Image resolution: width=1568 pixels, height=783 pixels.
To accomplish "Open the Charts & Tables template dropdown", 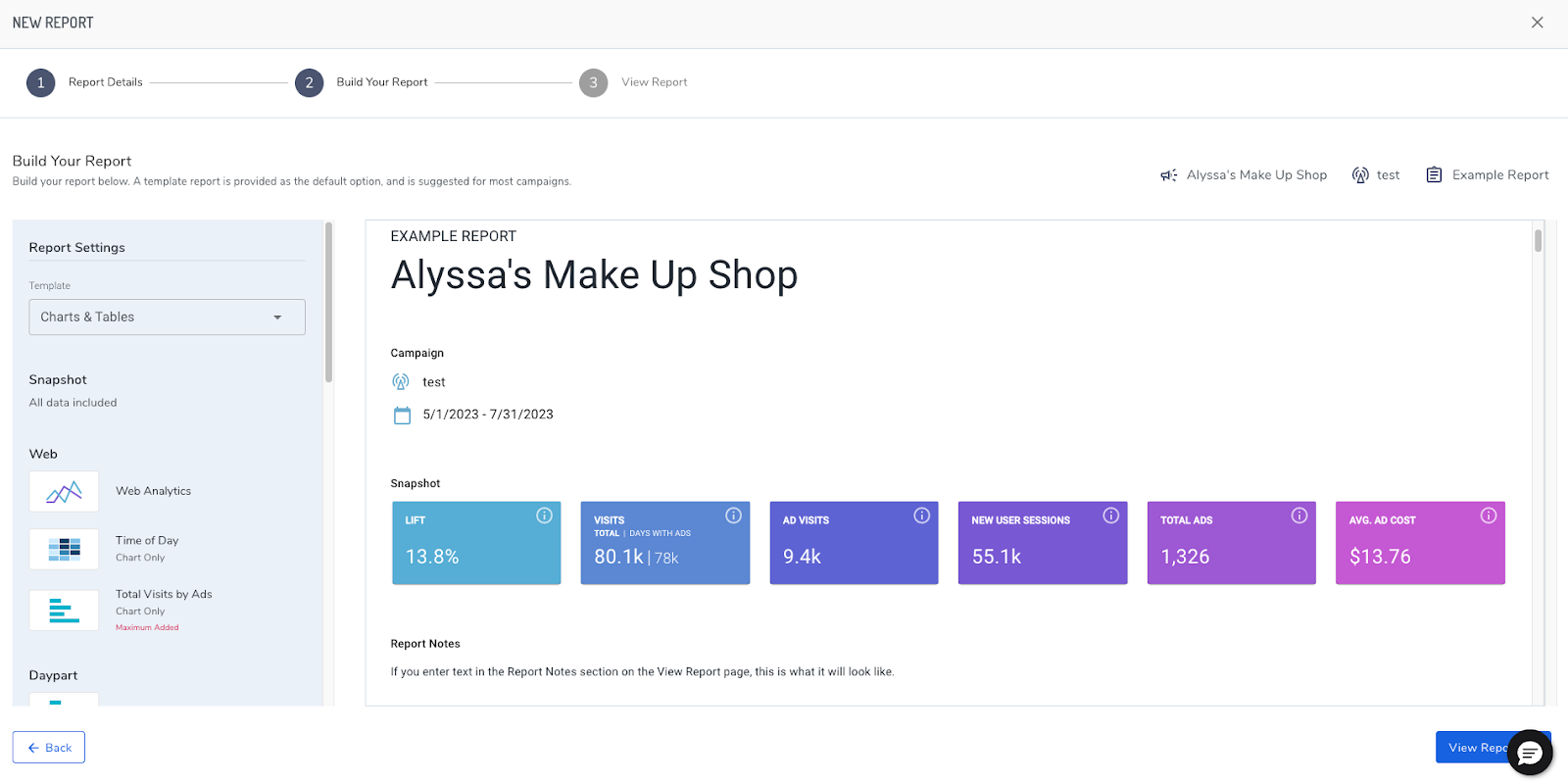I will [x=167, y=318].
